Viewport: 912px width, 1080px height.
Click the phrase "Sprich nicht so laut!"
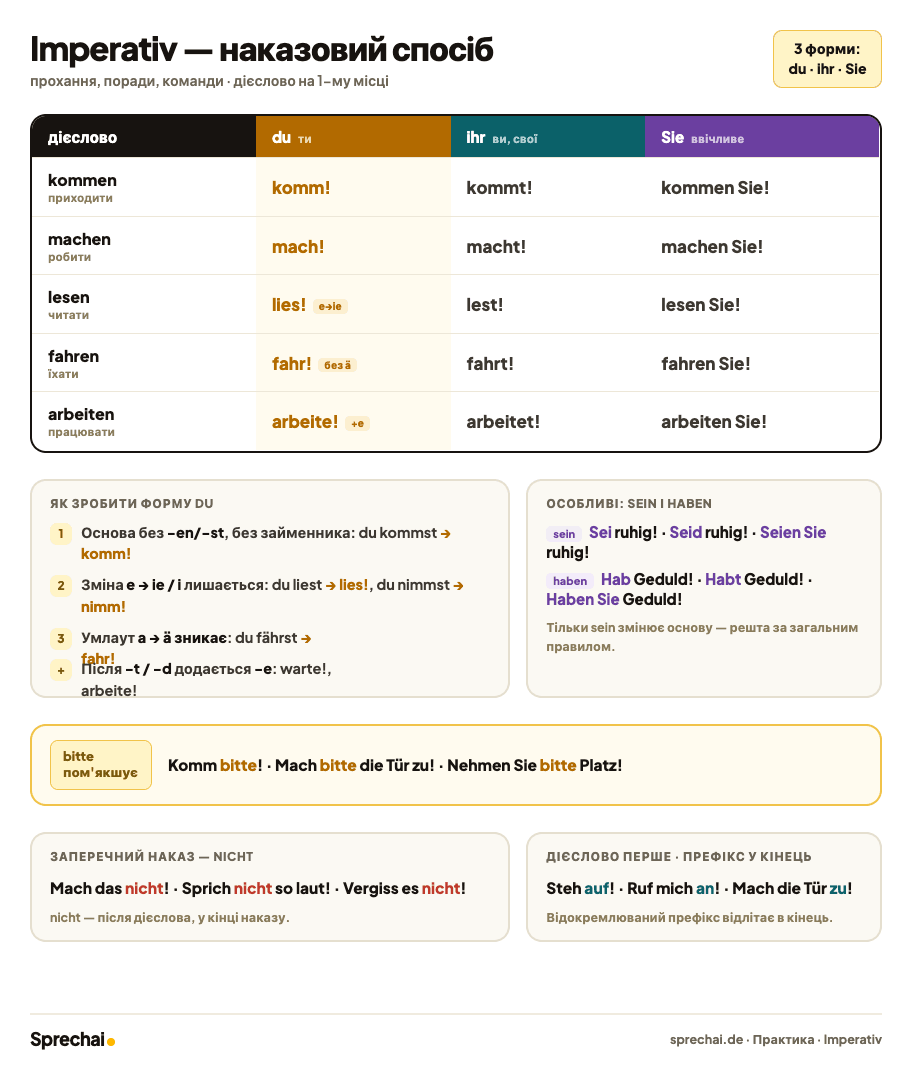tap(256, 889)
